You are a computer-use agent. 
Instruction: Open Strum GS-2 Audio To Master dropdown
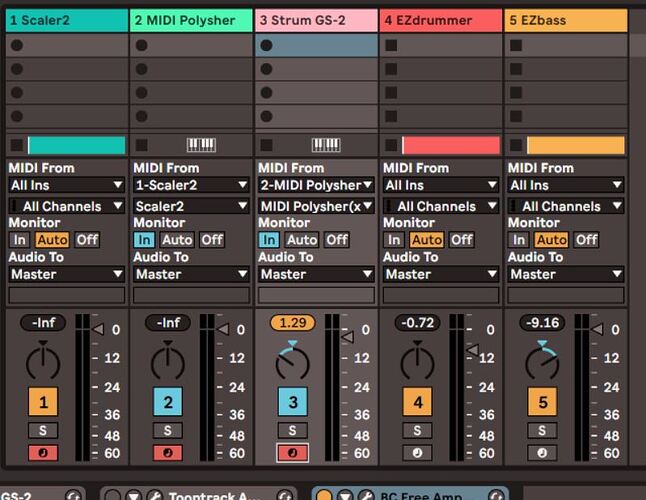316,274
